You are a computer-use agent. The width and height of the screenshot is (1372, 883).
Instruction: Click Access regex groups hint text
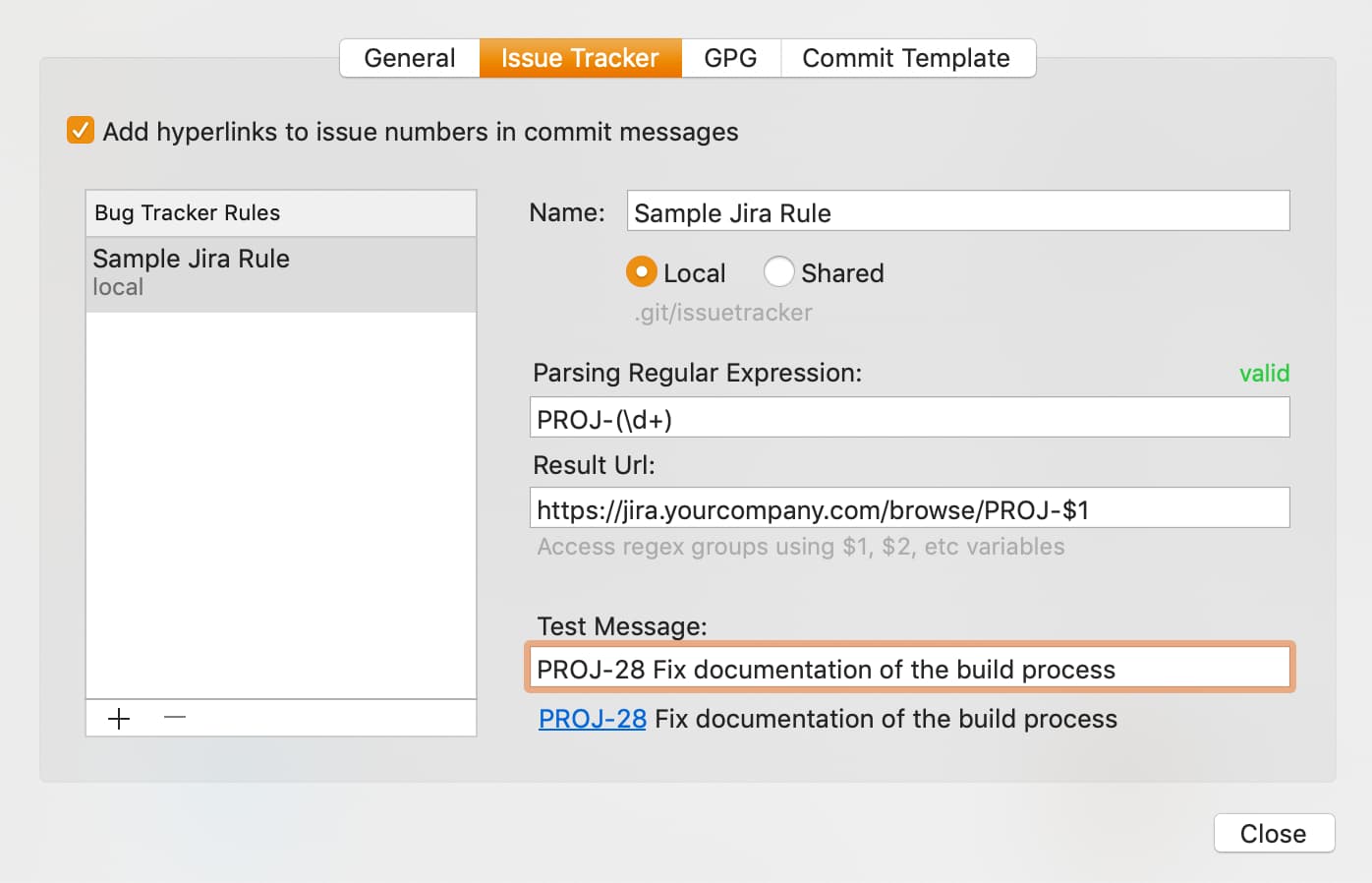tap(800, 547)
